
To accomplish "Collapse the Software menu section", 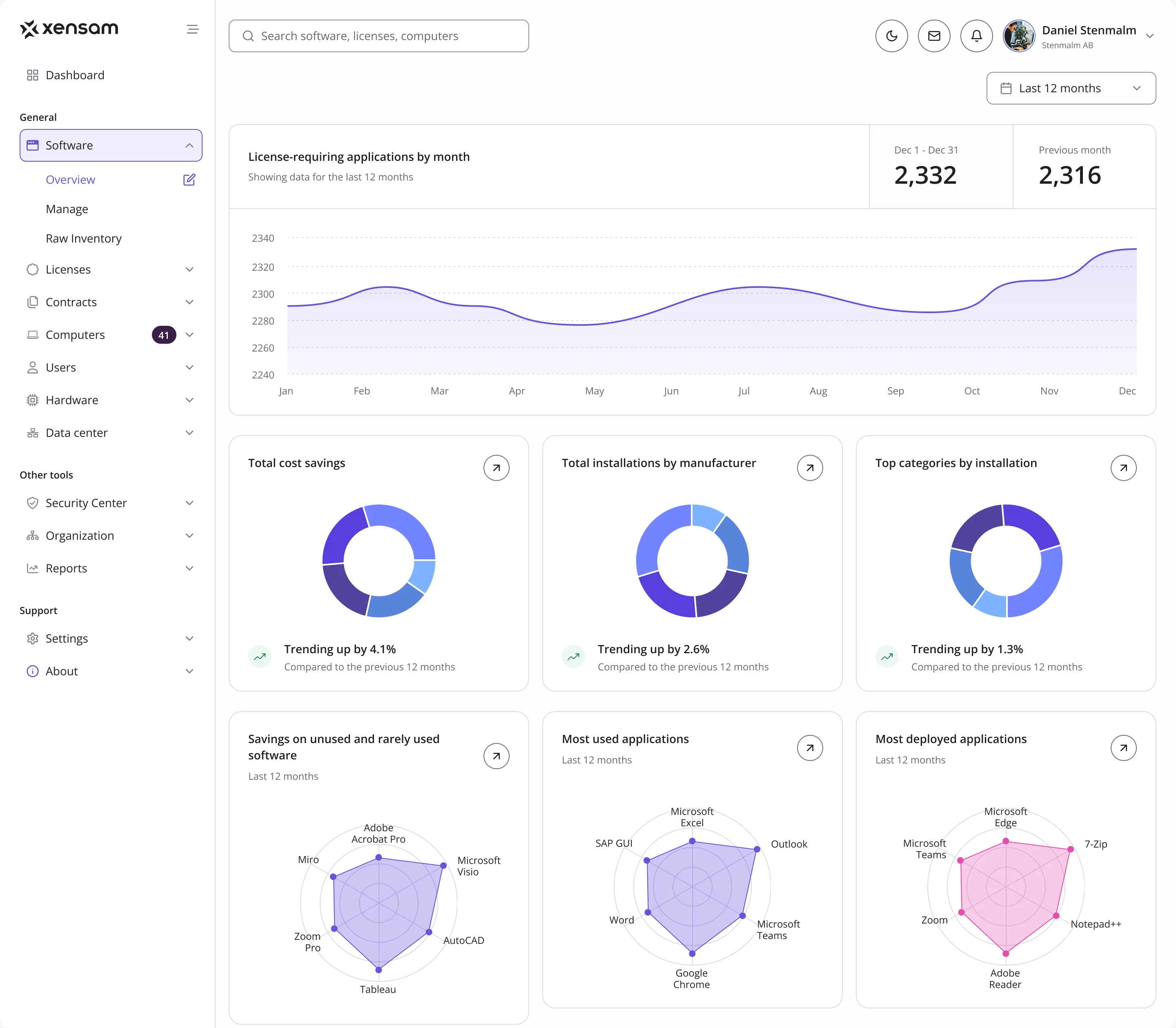I will click(111, 145).
